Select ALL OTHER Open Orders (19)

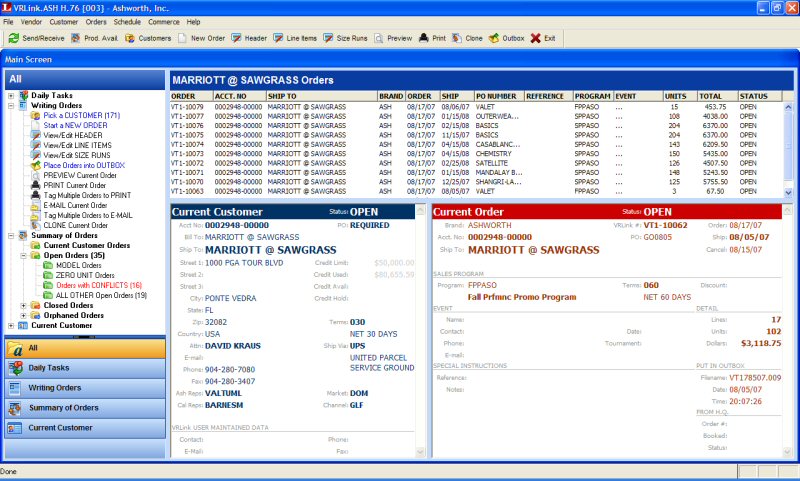point(102,295)
